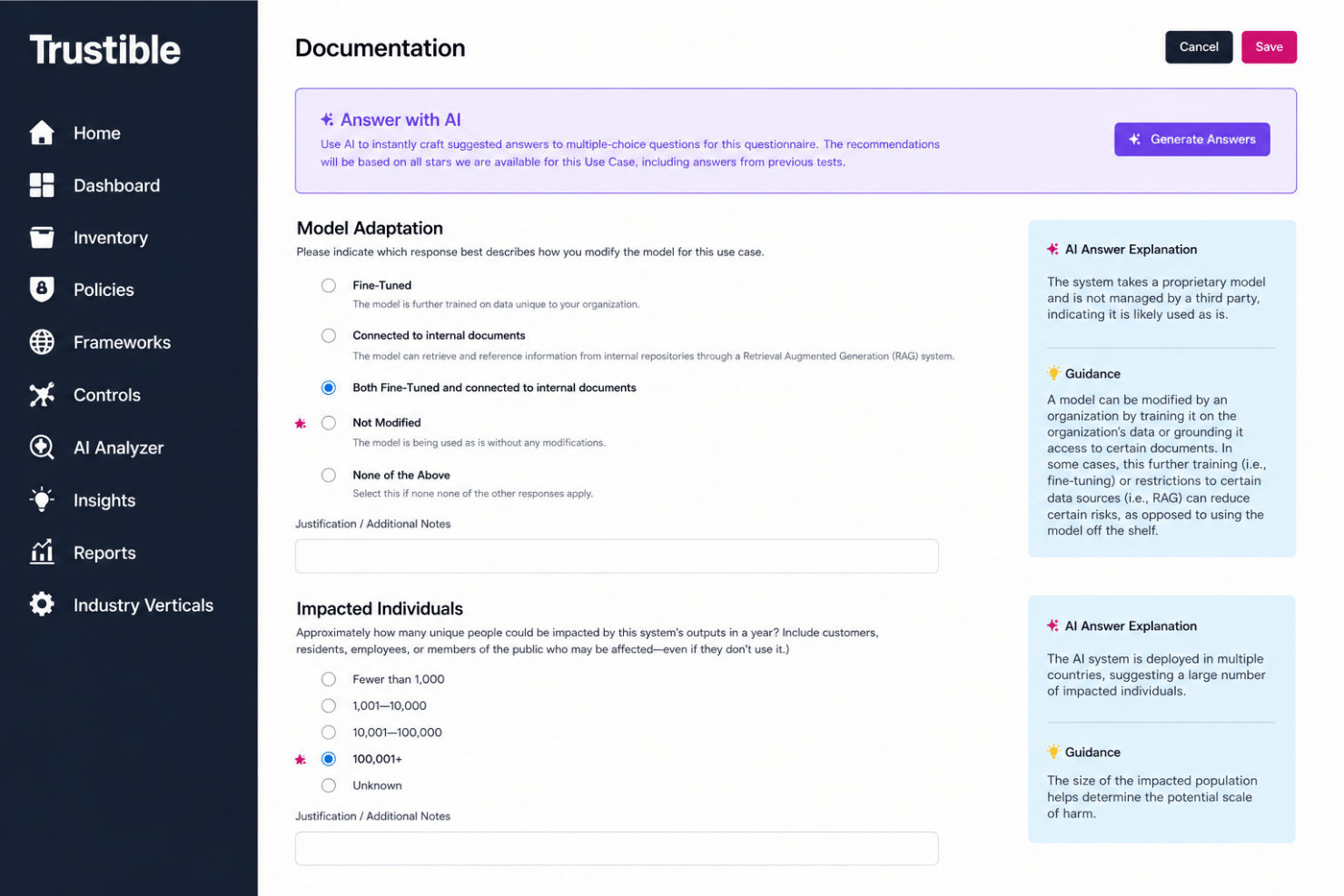
Task: Choose the Unknown impacted individuals option
Action: click(x=329, y=785)
